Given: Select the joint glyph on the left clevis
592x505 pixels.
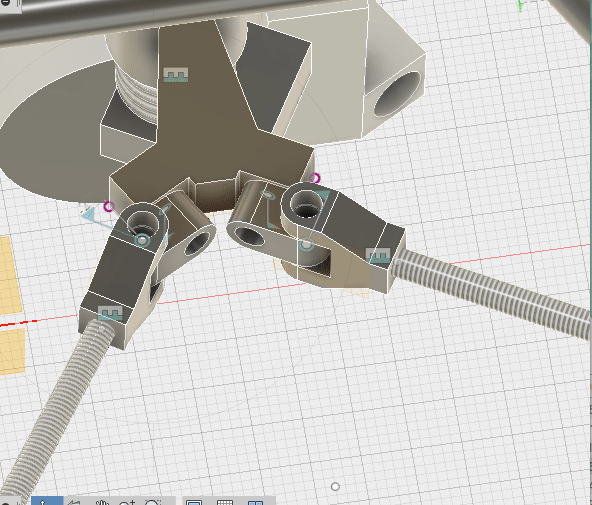Looking at the screenshot, I should (110, 314).
